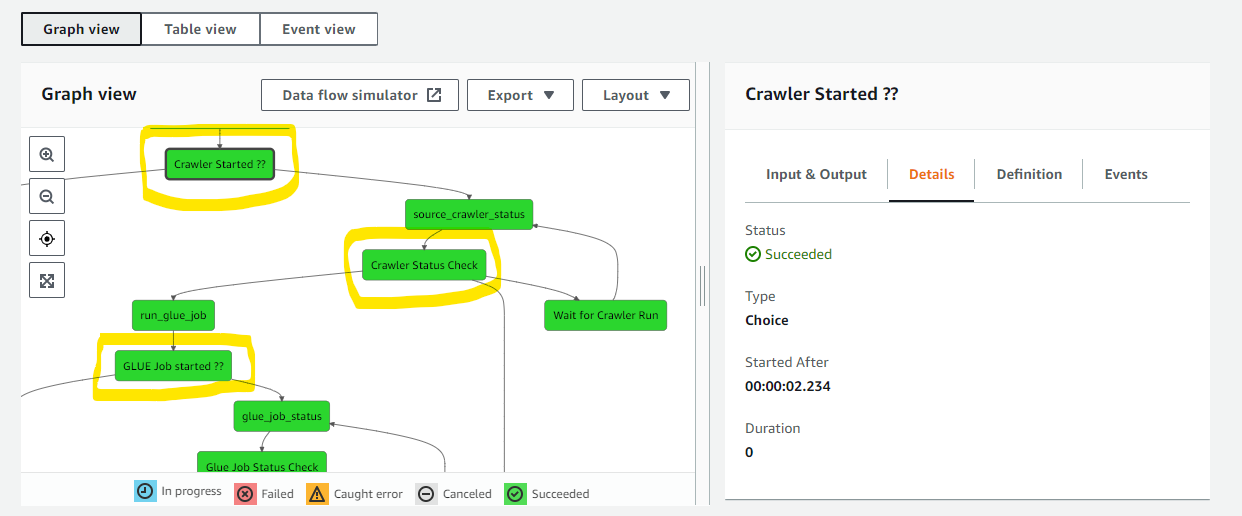Select the Graph view tab
Image resolution: width=1242 pixels, height=516 pixels.
(81, 29)
